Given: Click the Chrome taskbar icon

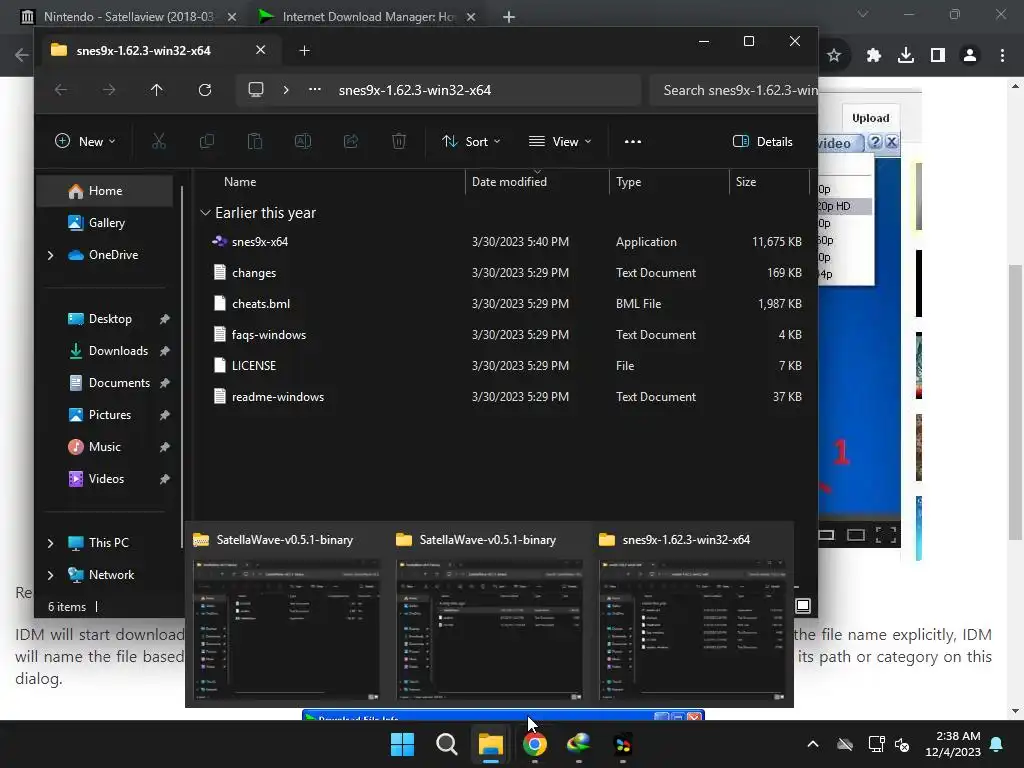Looking at the screenshot, I should (x=535, y=744).
